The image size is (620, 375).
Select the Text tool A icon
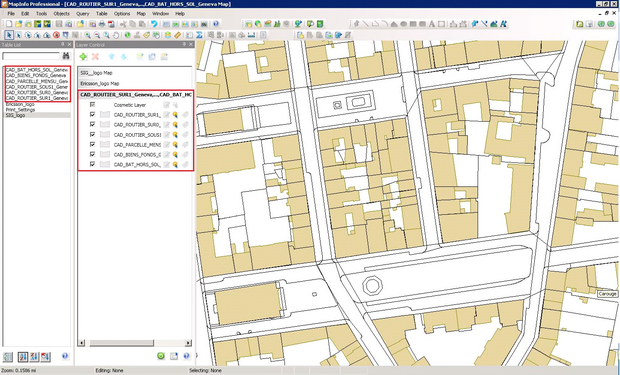[432, 24]
